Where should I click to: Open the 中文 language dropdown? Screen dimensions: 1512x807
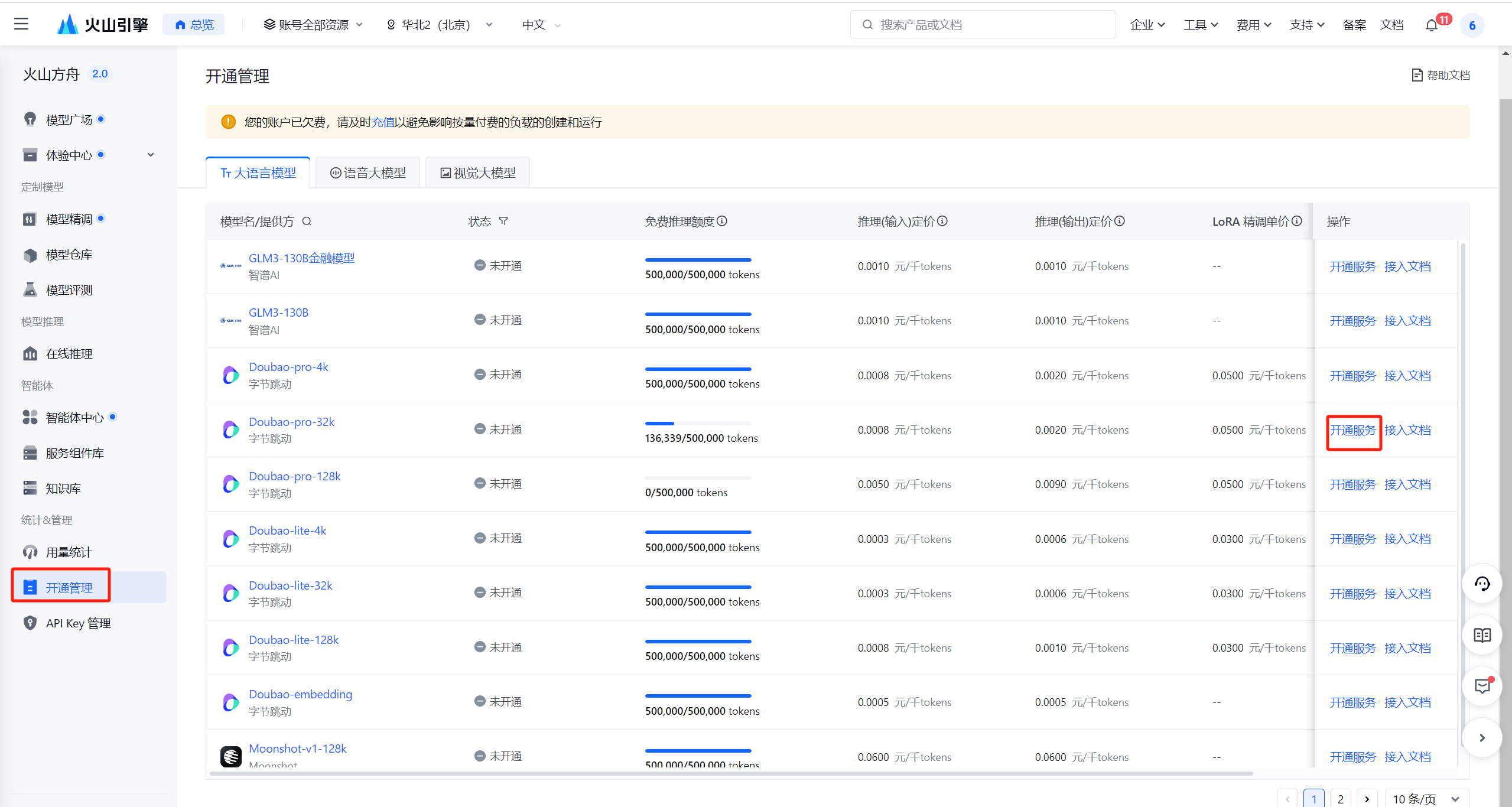(x=541, y=25)
